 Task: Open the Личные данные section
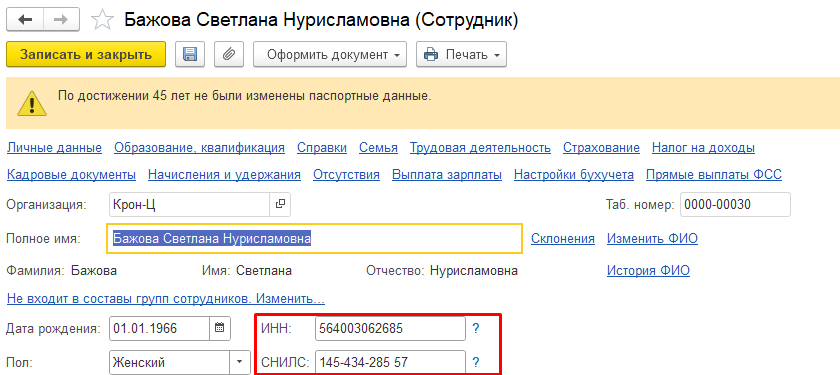click(54, 148)
